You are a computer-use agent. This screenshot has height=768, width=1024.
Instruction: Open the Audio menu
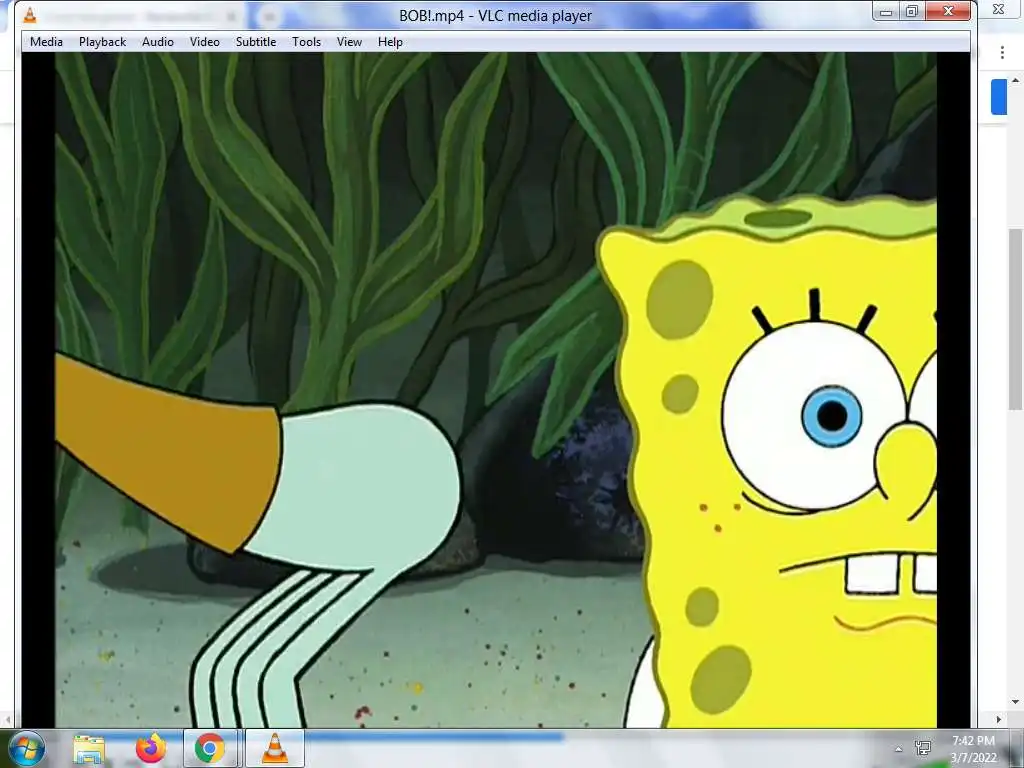click(158, 42)
